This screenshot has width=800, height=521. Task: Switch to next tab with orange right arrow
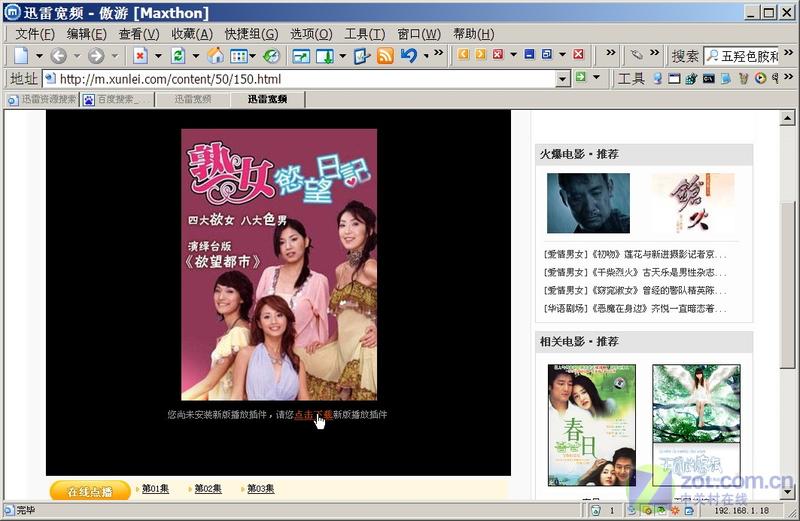481,54
